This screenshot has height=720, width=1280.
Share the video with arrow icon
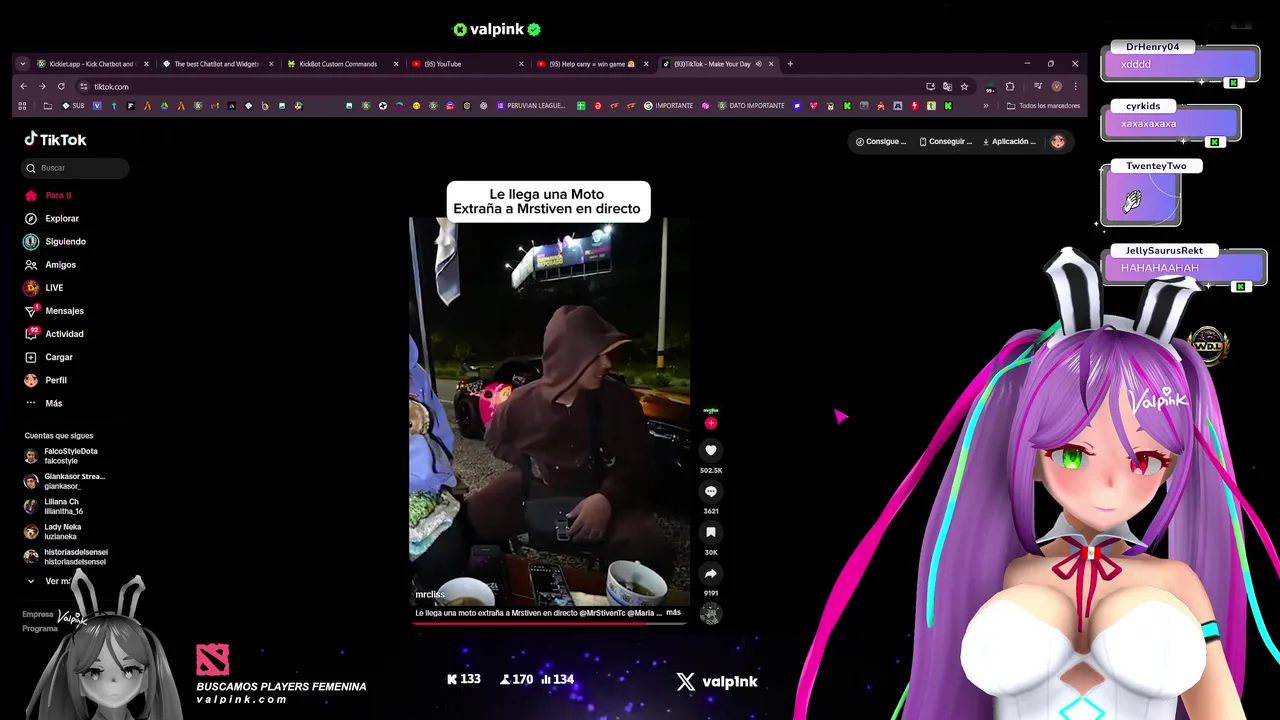[711, 573]
